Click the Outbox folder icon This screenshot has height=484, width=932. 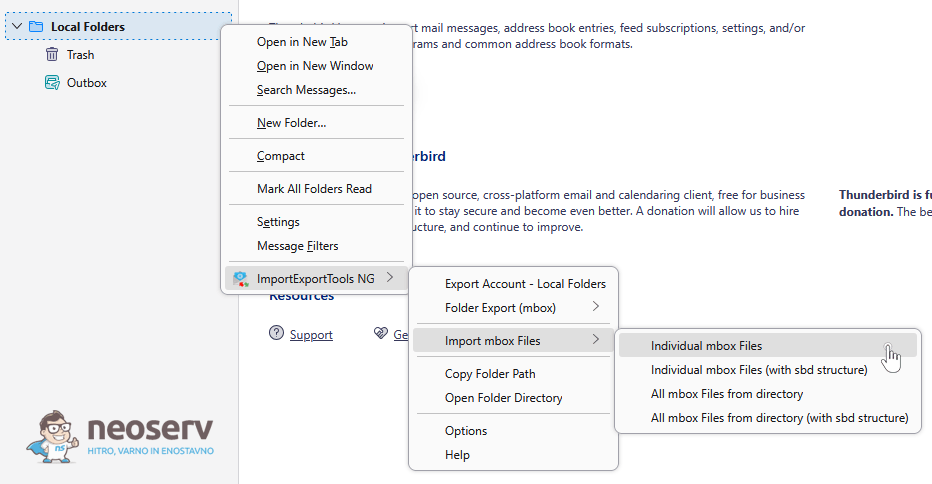(x=52, y=83)
